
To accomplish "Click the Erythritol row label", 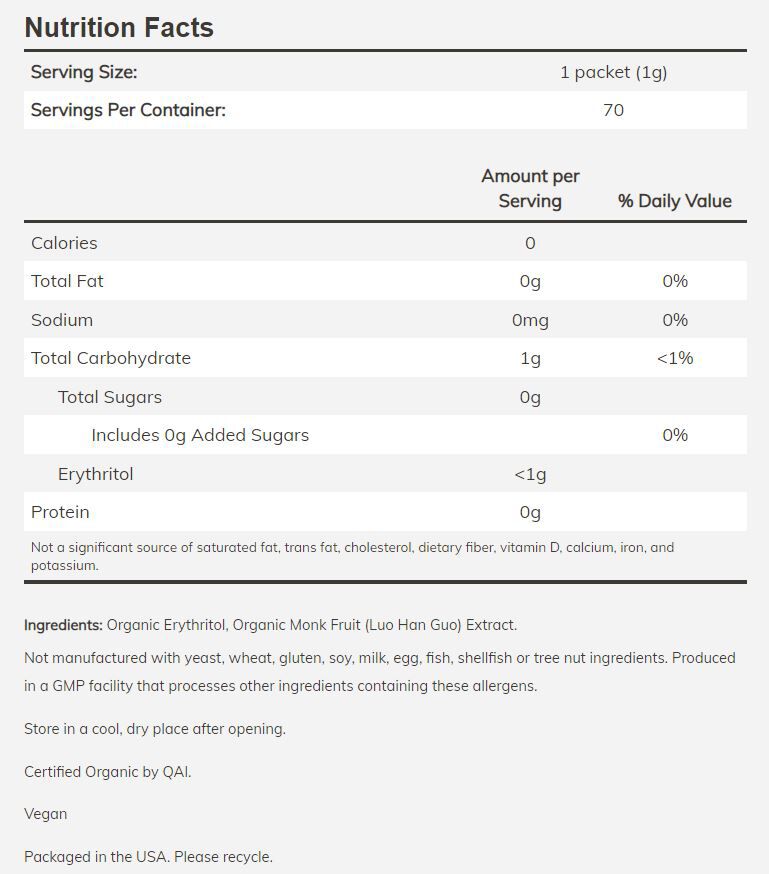I will click(95, 474).
